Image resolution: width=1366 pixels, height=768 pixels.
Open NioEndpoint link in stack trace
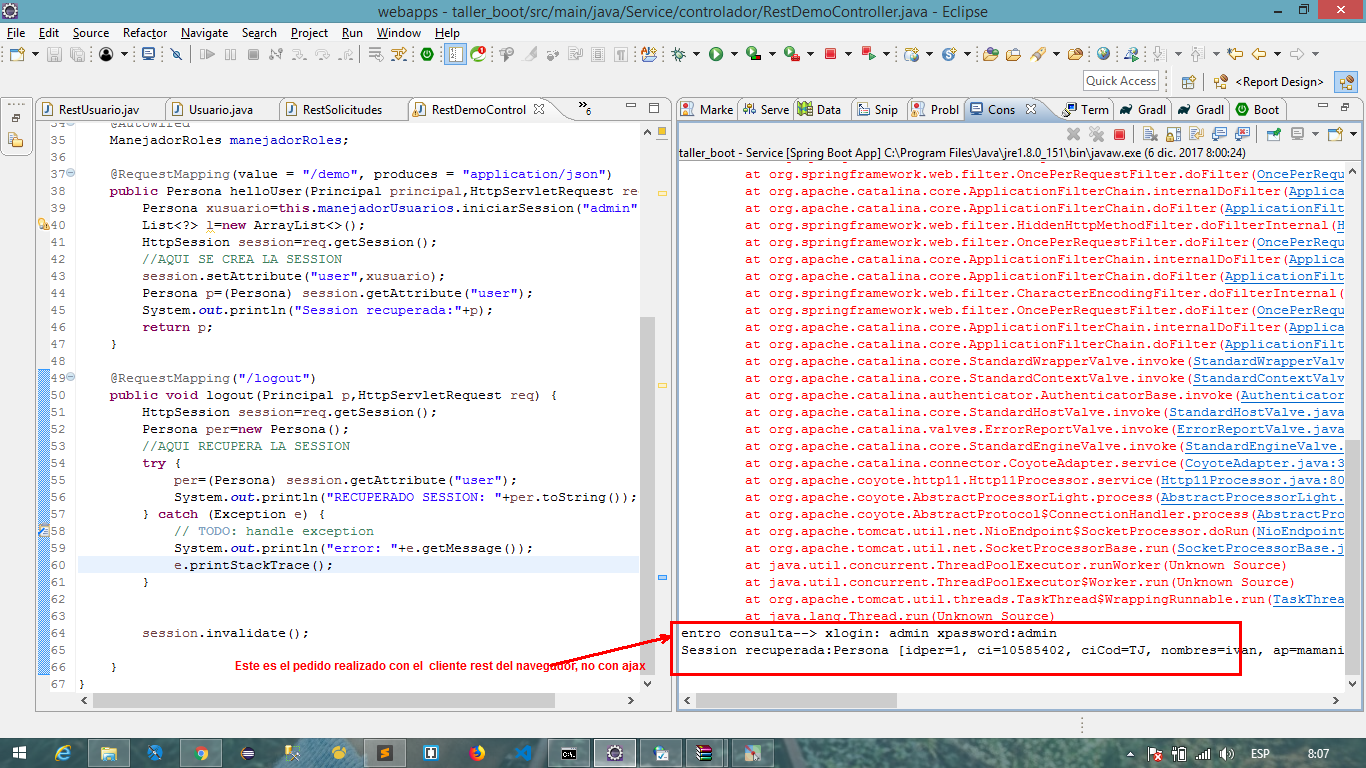tap(1301, 531)
